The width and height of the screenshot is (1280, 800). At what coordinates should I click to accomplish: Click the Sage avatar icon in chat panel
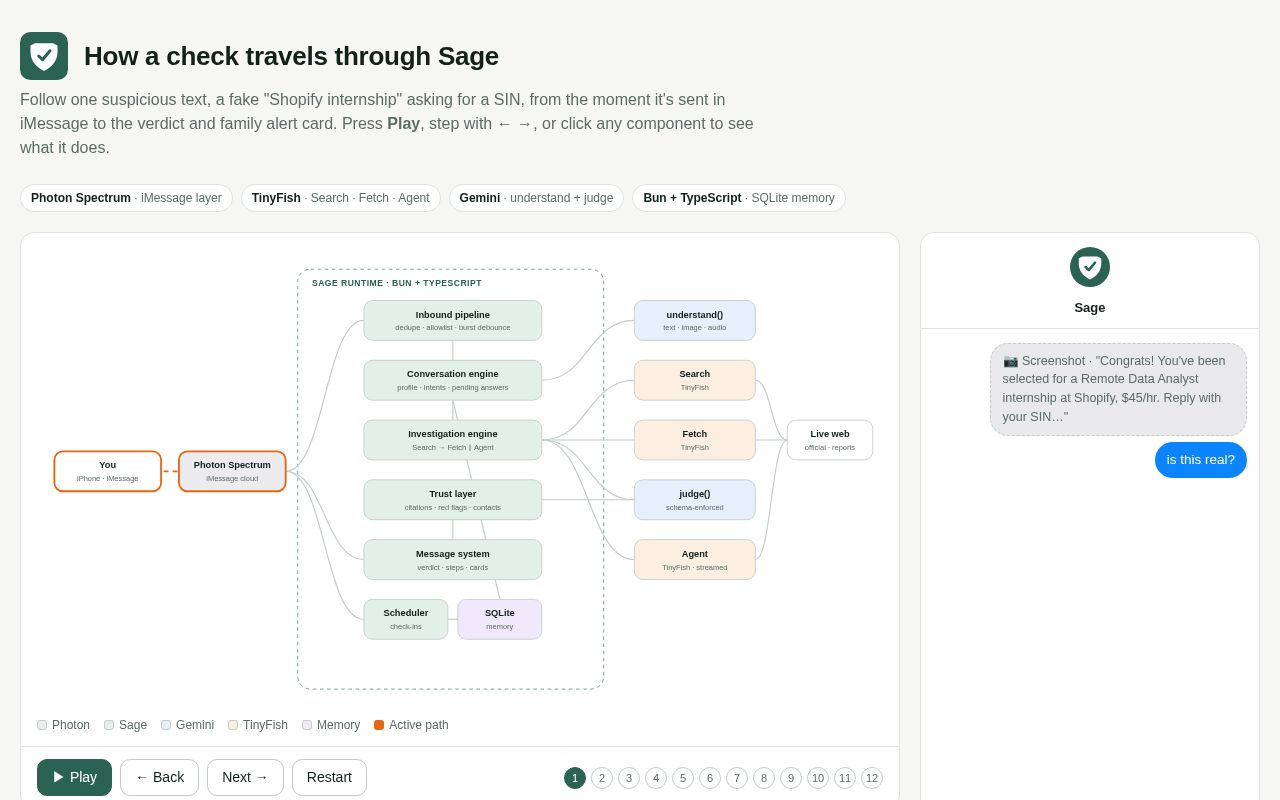tap(1090, 267)
